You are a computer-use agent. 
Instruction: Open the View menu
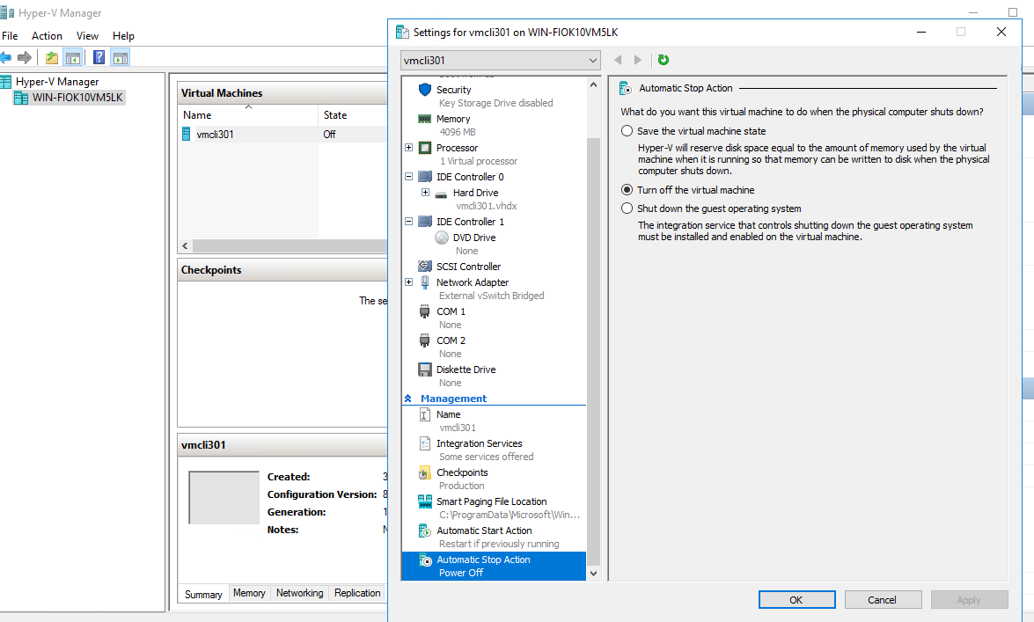[x=87, y=36]
